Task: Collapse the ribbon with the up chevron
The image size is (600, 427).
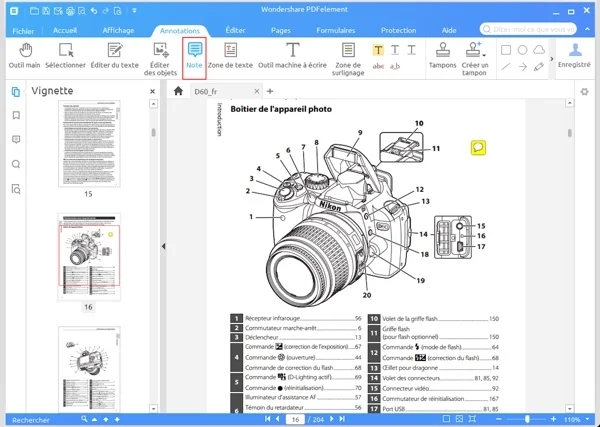Action: (x=587, y=29)
